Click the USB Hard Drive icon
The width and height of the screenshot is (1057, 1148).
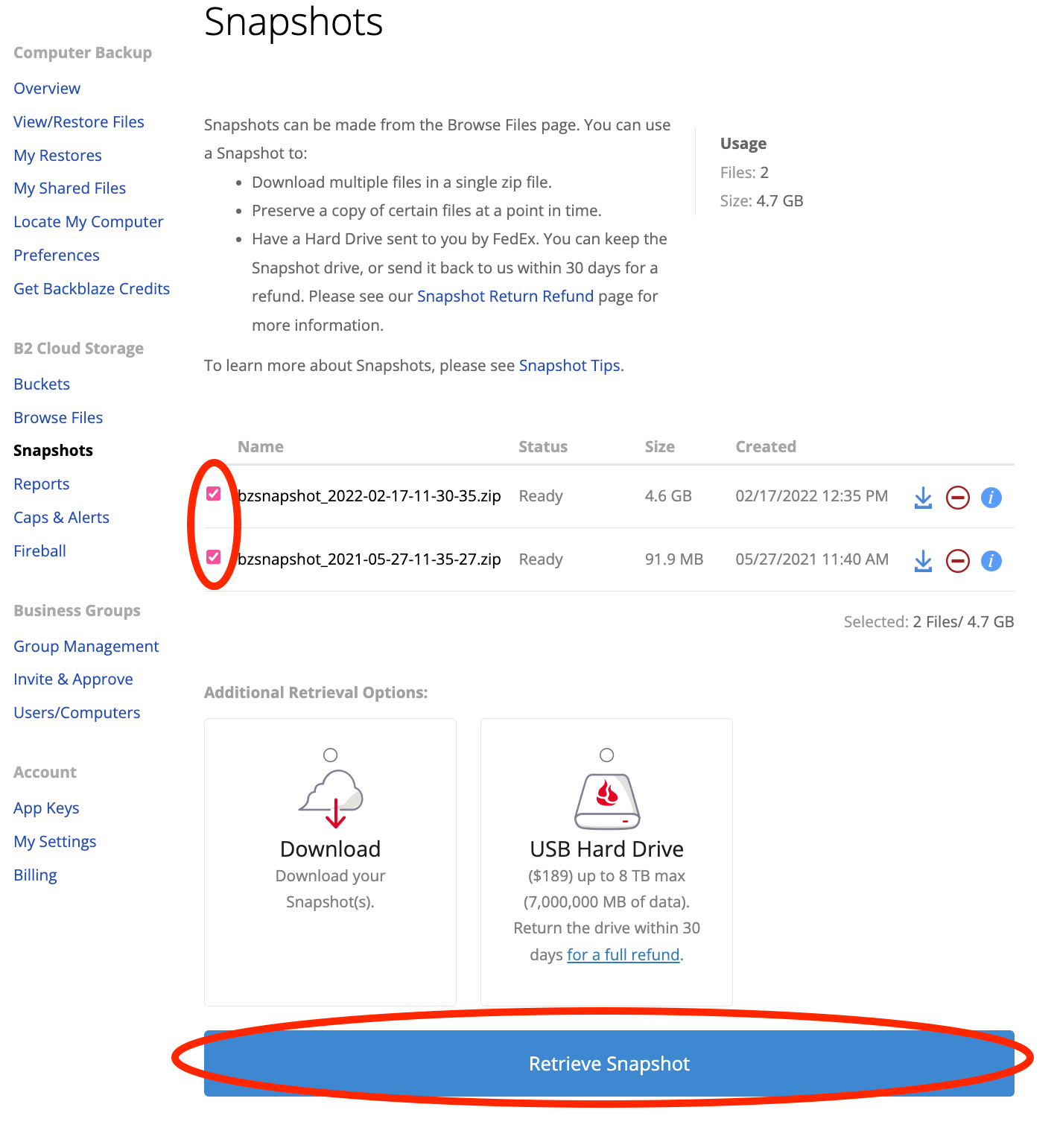coord(607,802)
